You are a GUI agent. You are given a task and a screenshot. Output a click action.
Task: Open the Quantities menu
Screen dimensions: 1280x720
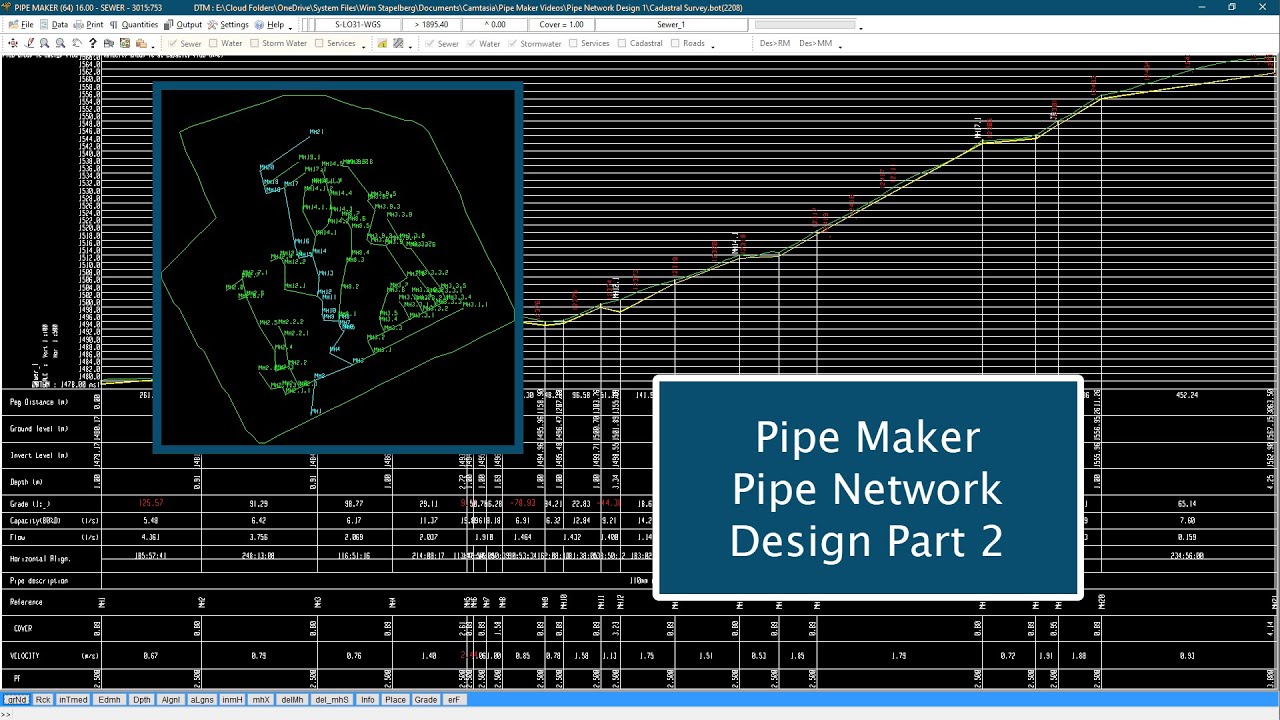pos(133,24)
